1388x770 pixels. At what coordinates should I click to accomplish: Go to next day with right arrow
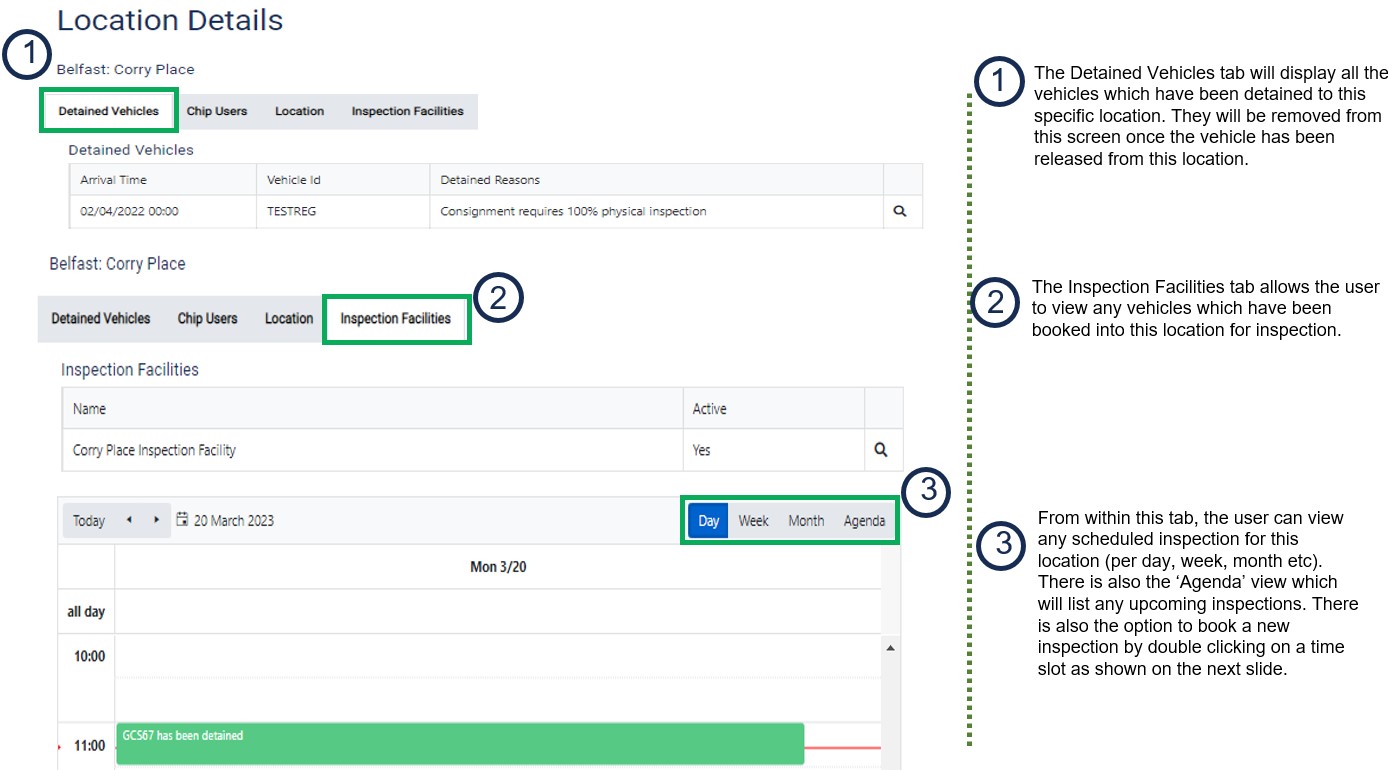click(156, 520)
